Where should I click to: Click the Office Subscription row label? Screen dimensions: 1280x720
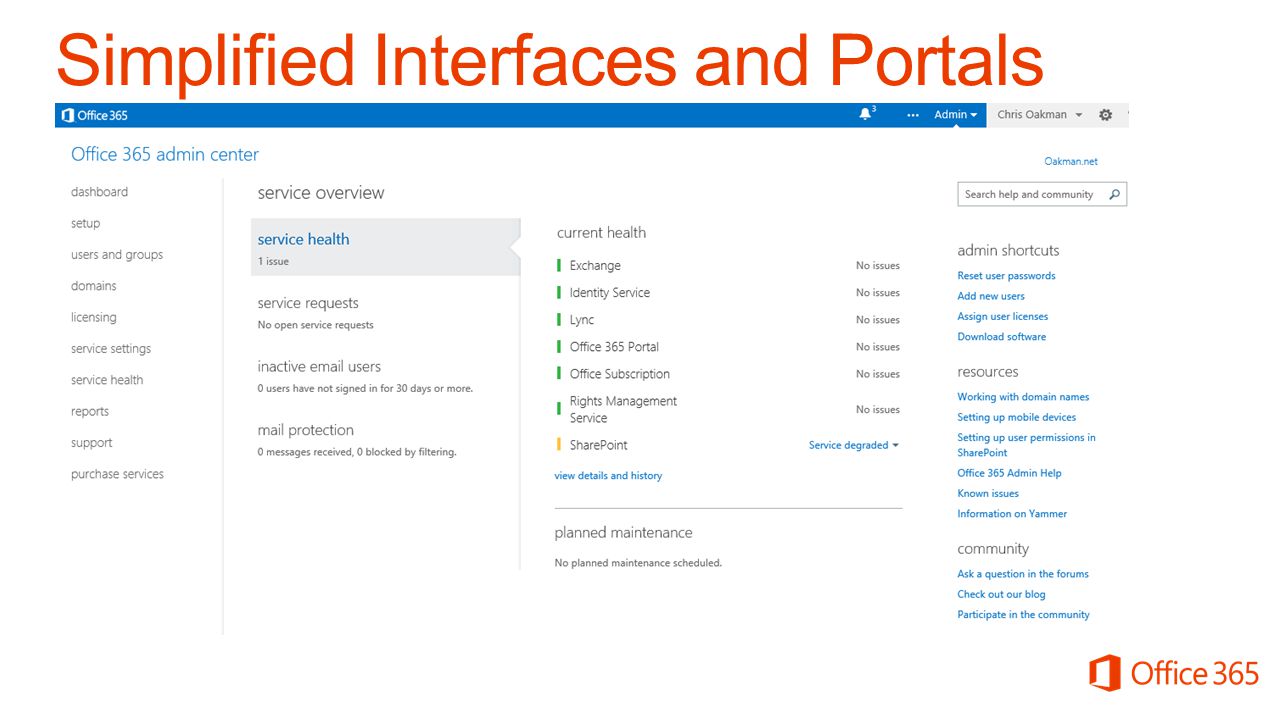point(620,374)
